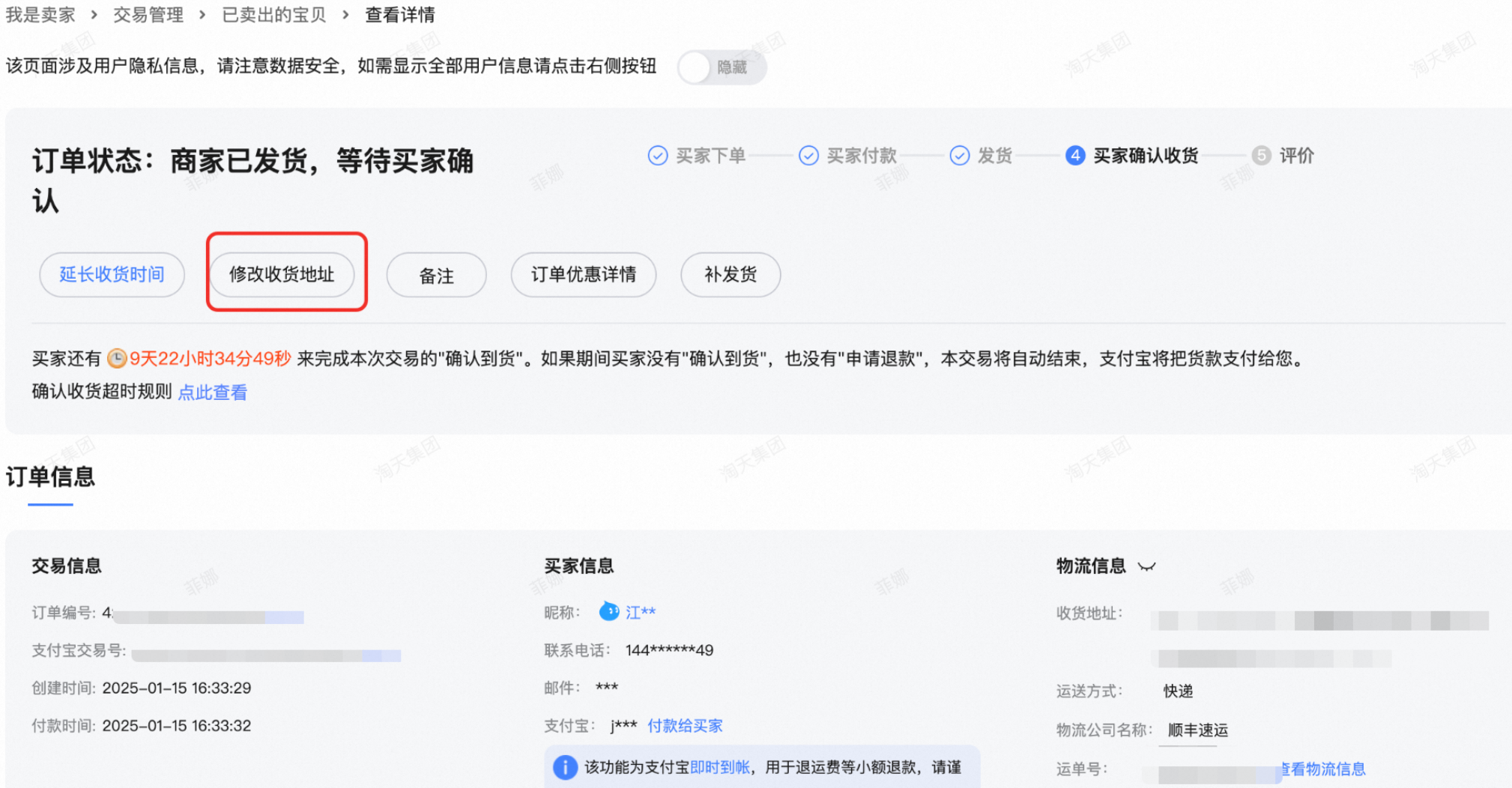Click the info icon in the Alipay notice
The image size is (1512, 788).
pos(564,767)
